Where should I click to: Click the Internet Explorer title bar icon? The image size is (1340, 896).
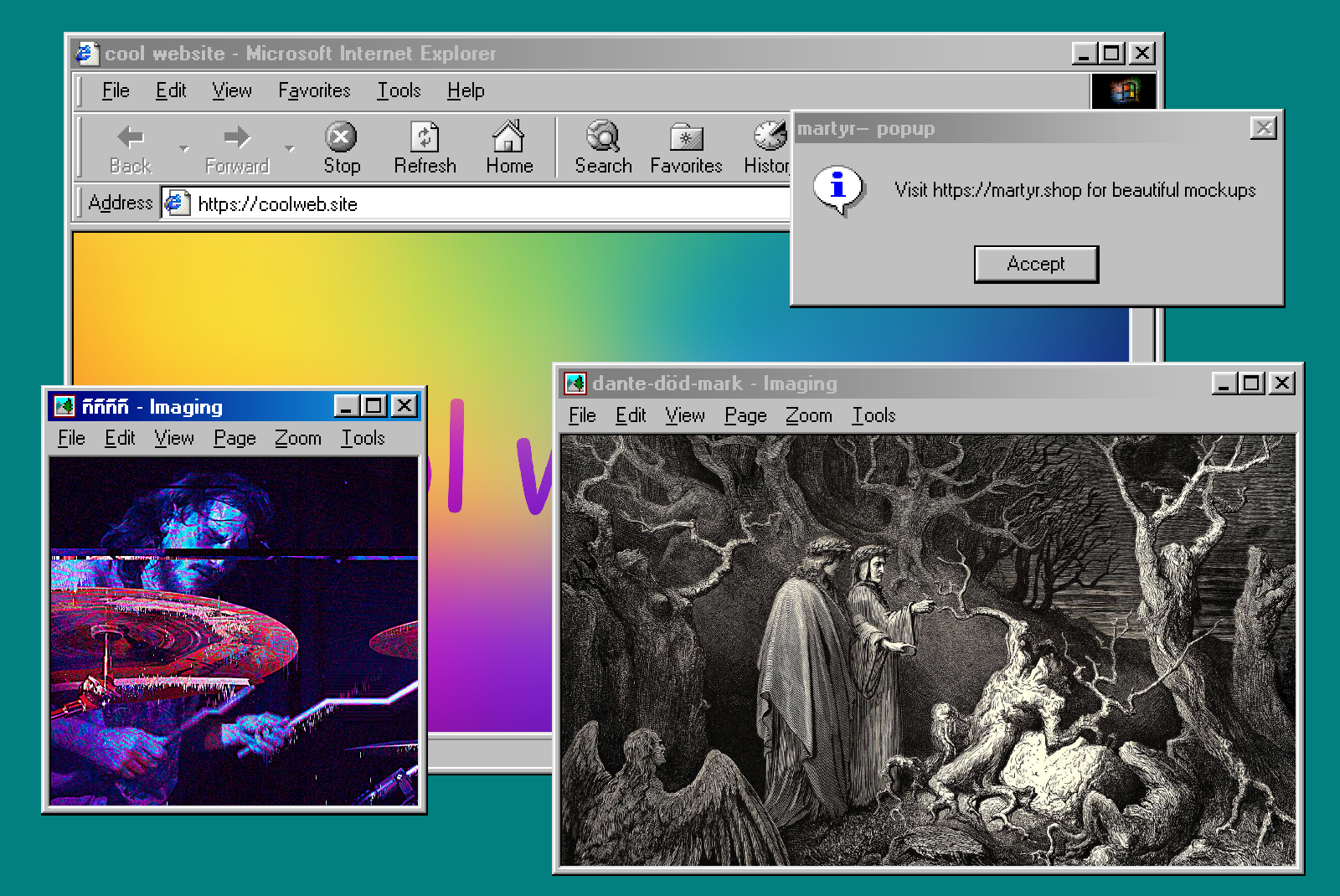pos(86,54)
